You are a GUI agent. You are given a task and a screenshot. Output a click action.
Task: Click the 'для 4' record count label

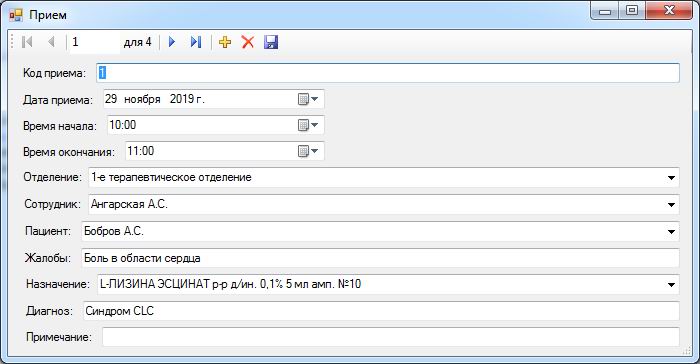click(138, 42)
